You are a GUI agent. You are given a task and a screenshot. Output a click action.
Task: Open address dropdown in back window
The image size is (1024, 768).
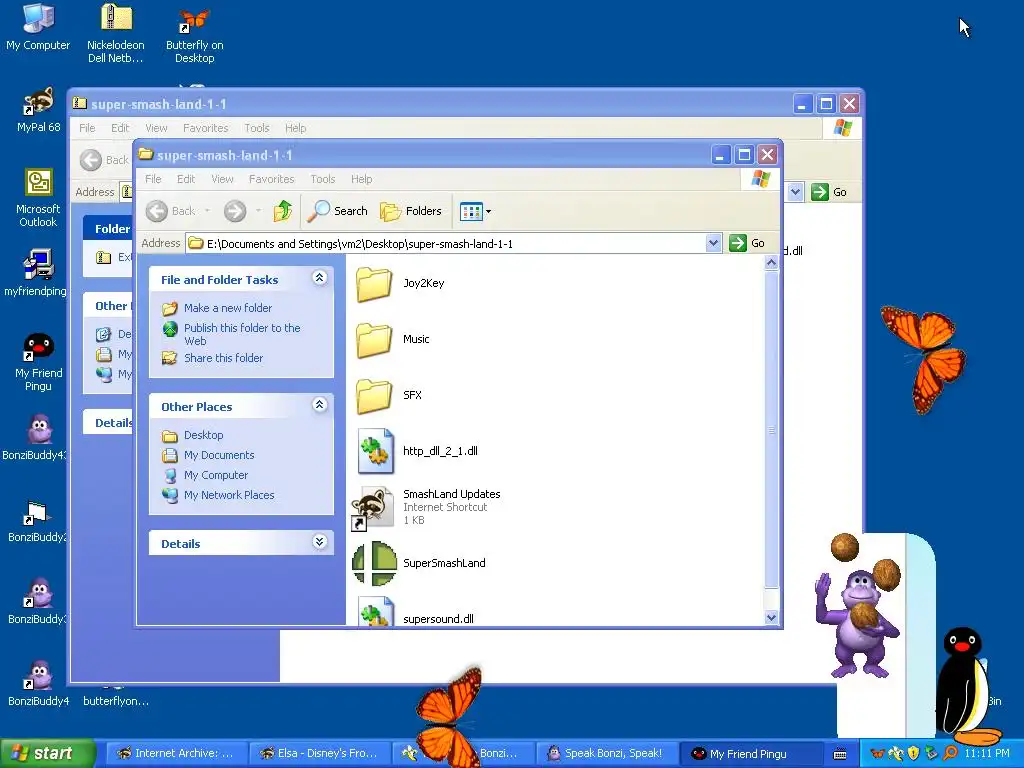pos(795,192)
